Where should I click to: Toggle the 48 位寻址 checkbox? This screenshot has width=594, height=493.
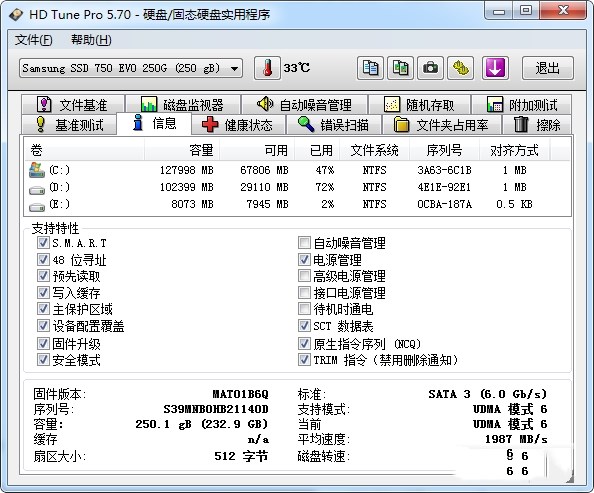(x=43, y=260)
